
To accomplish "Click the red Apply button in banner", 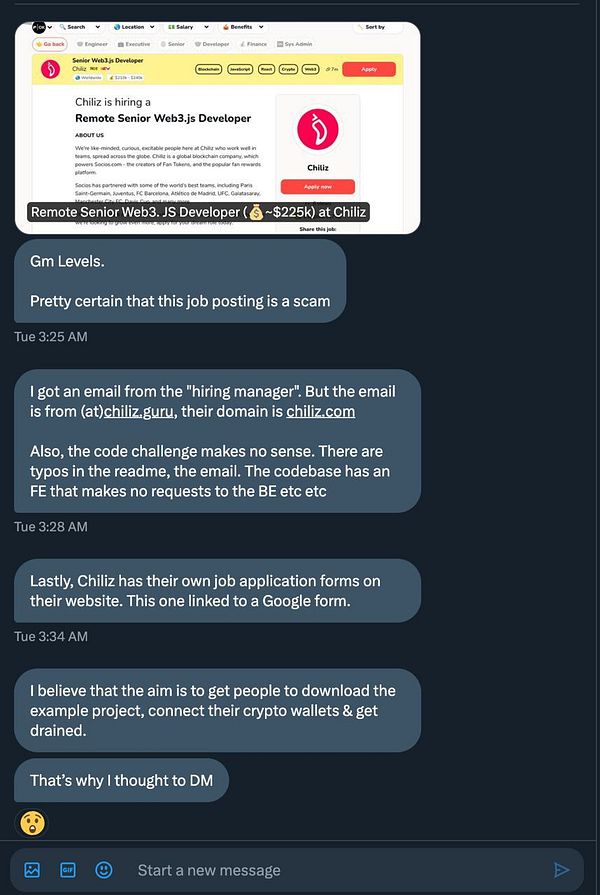I will coord(369,69).
